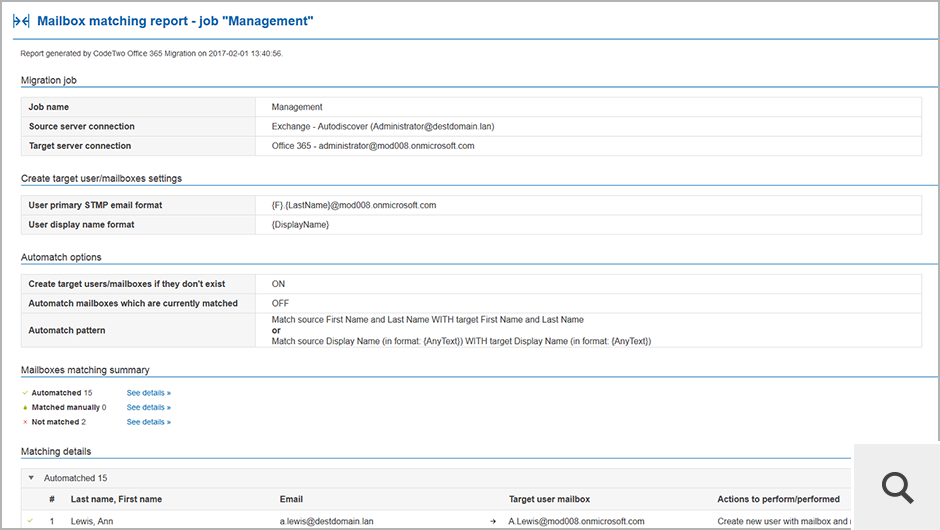Click the 'Matching details' heading

tap(56, 451)
